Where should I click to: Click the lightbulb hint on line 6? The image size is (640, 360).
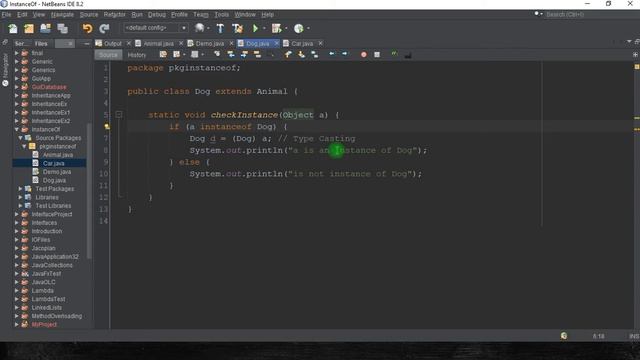pos(107,127)
